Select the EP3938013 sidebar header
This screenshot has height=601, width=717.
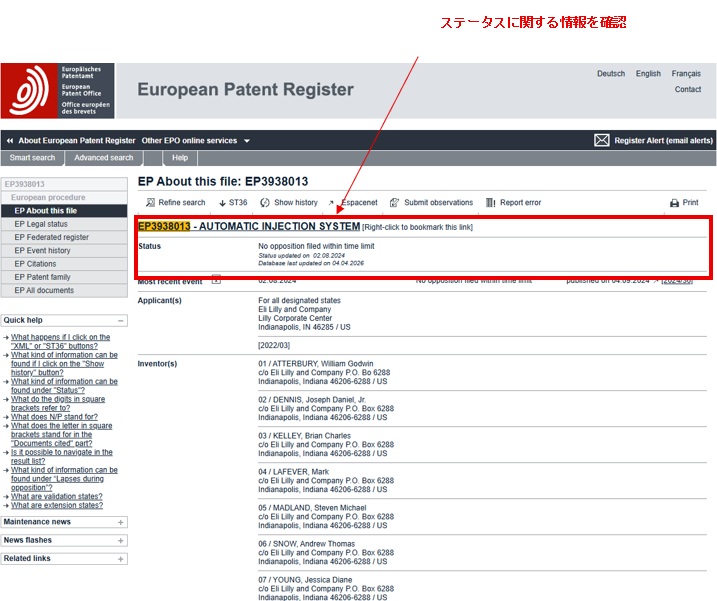tap(64, 184)
